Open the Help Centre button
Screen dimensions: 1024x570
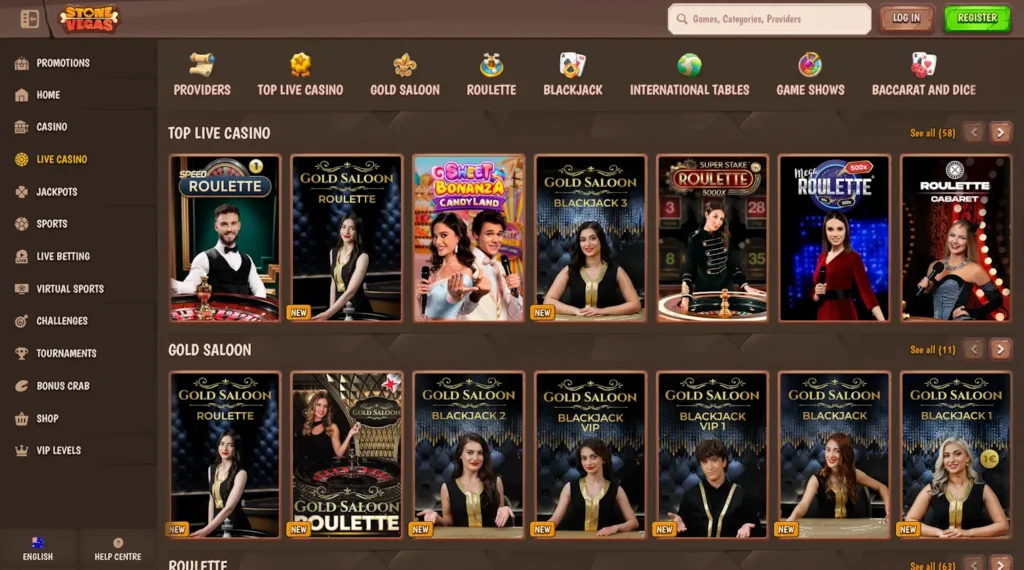(x=118, y=548)
